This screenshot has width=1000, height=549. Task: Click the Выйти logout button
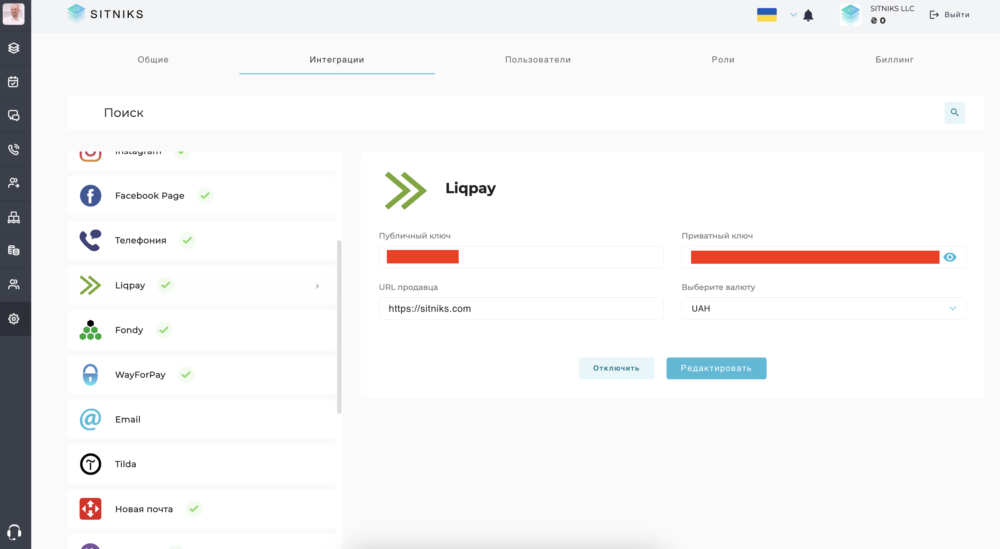tap(950, 15)
